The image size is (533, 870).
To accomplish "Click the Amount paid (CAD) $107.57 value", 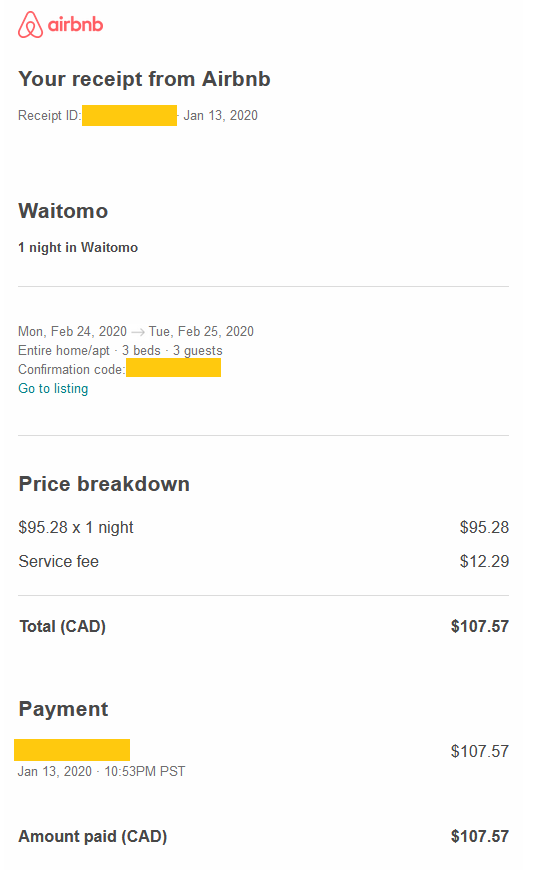I will point(480,836).
